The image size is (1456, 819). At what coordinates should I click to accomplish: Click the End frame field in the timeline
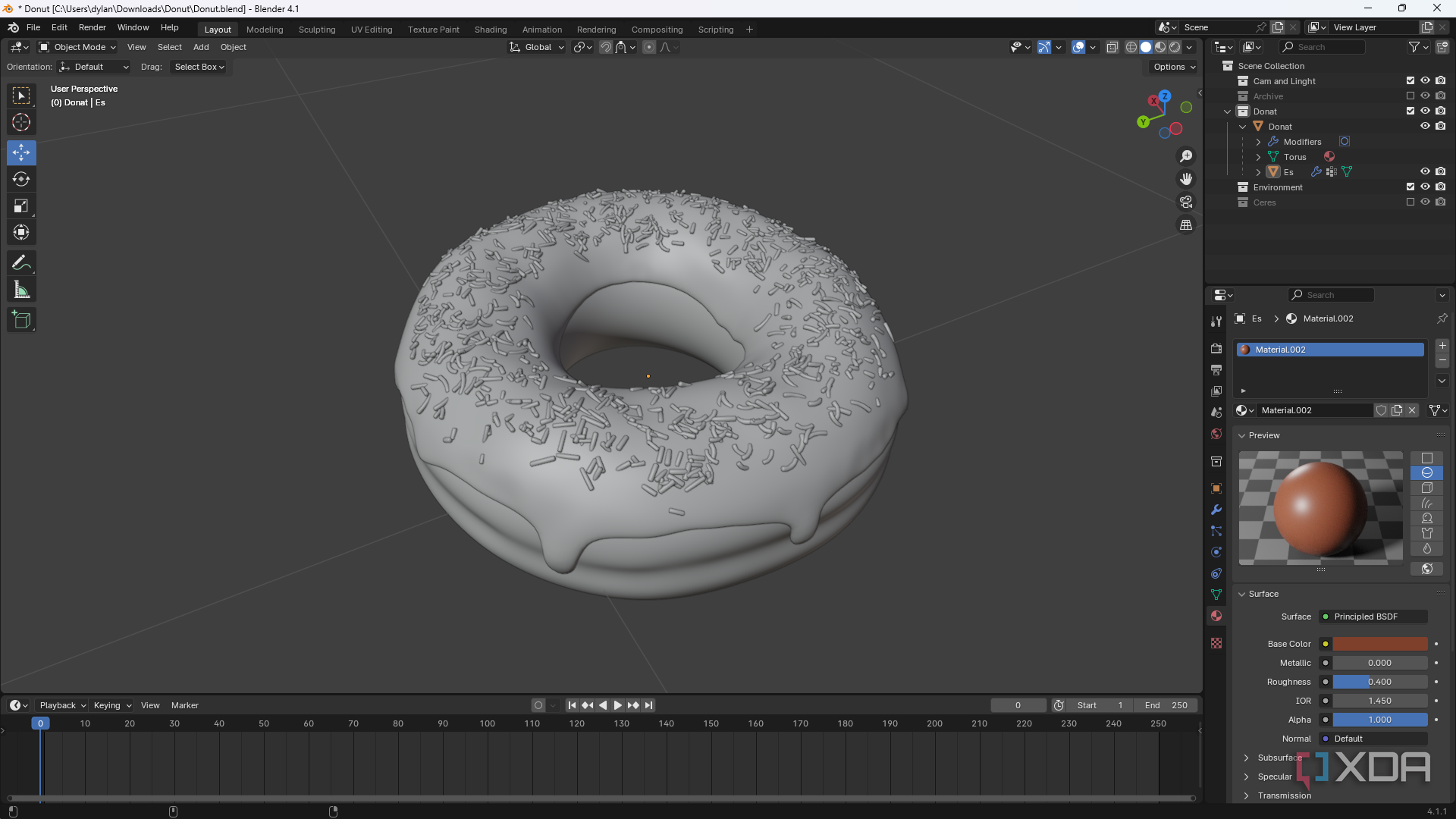click(1166, 705)
